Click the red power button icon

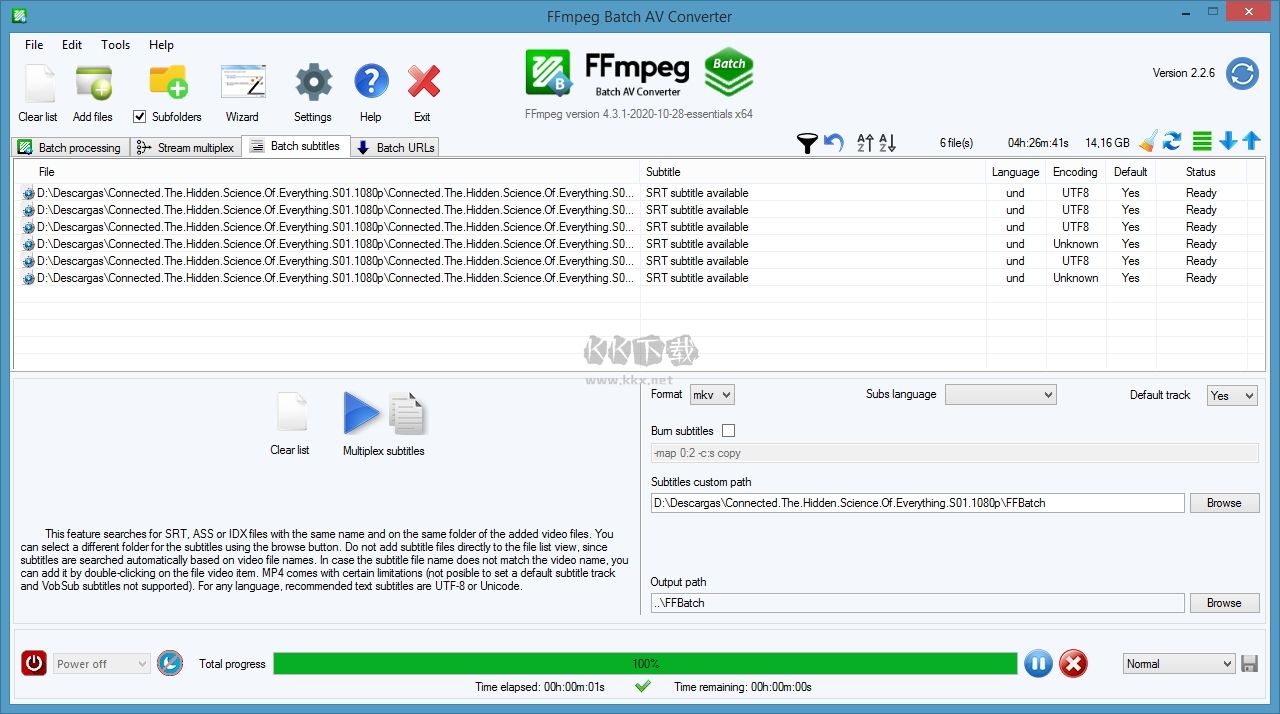coord(34,663)
